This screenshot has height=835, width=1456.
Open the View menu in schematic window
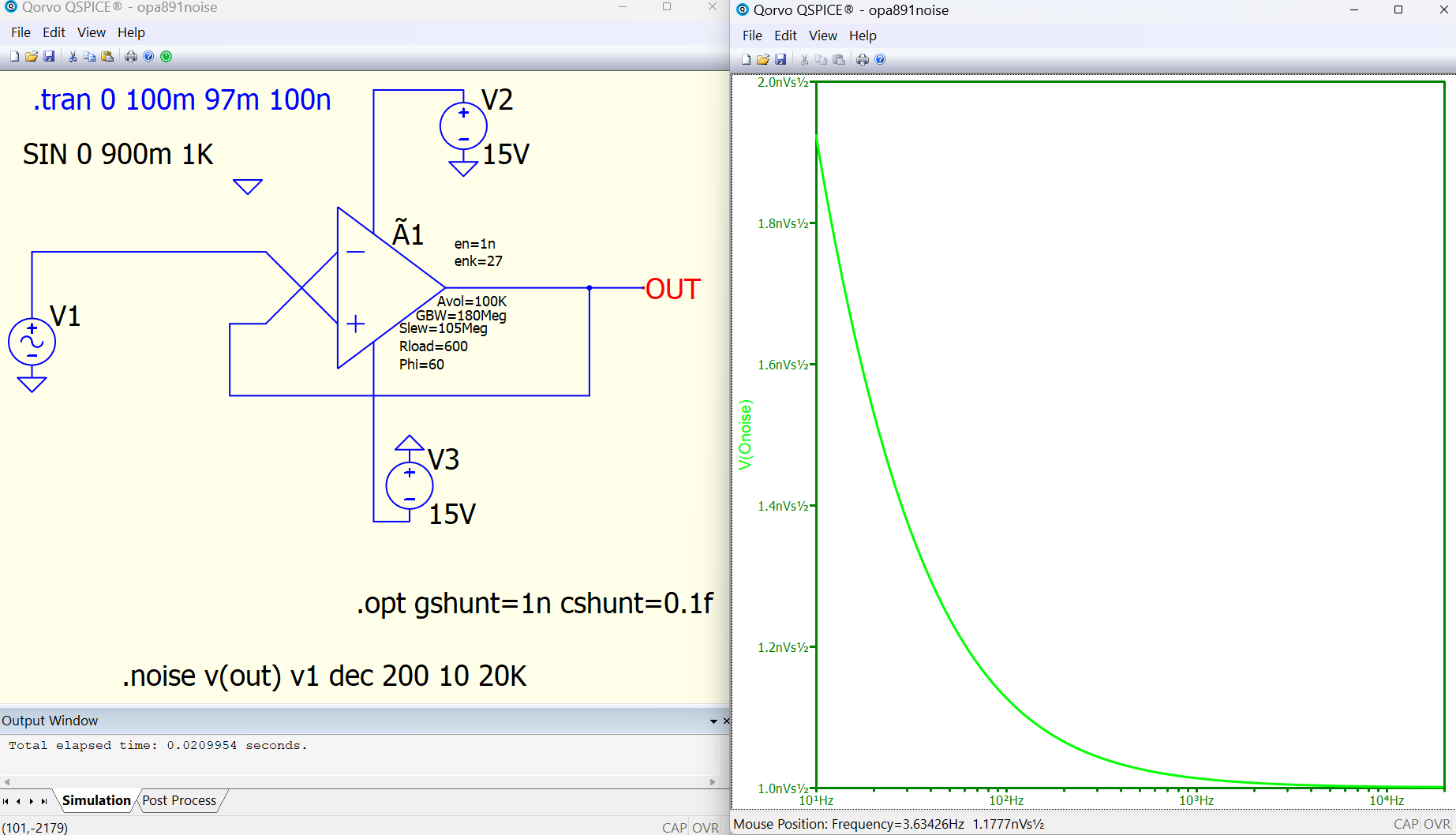click(x=91, y=32)
